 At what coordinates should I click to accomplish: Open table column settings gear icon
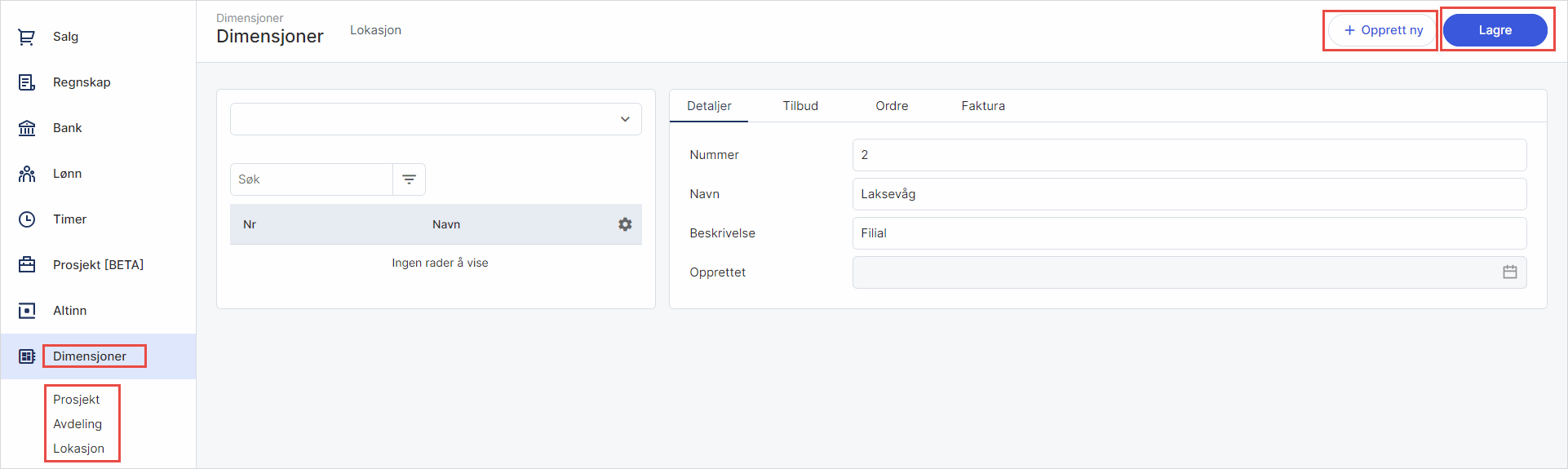tap(625, 224)
